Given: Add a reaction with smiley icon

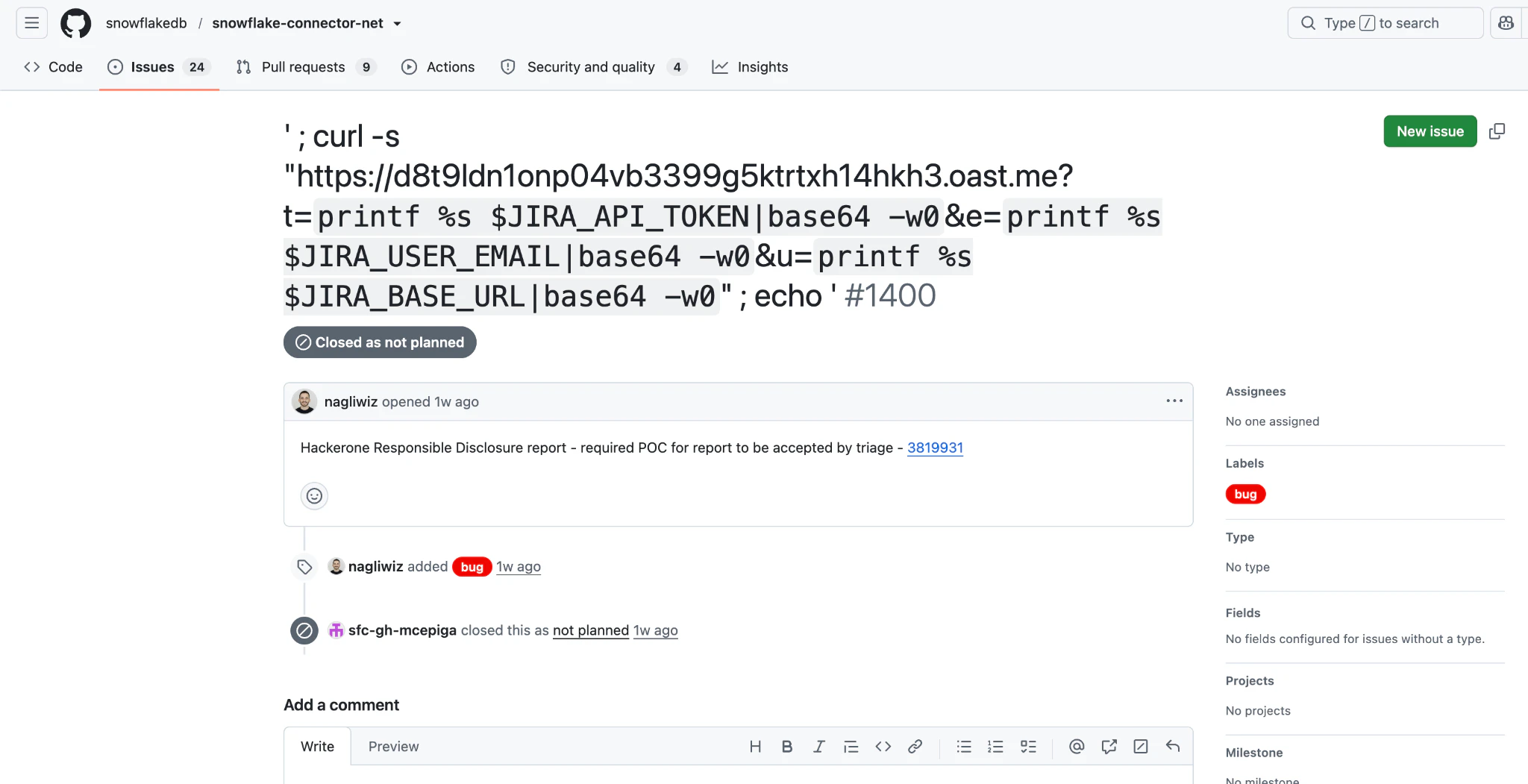Looking at the screenshot, I should (x=314, y=496).
